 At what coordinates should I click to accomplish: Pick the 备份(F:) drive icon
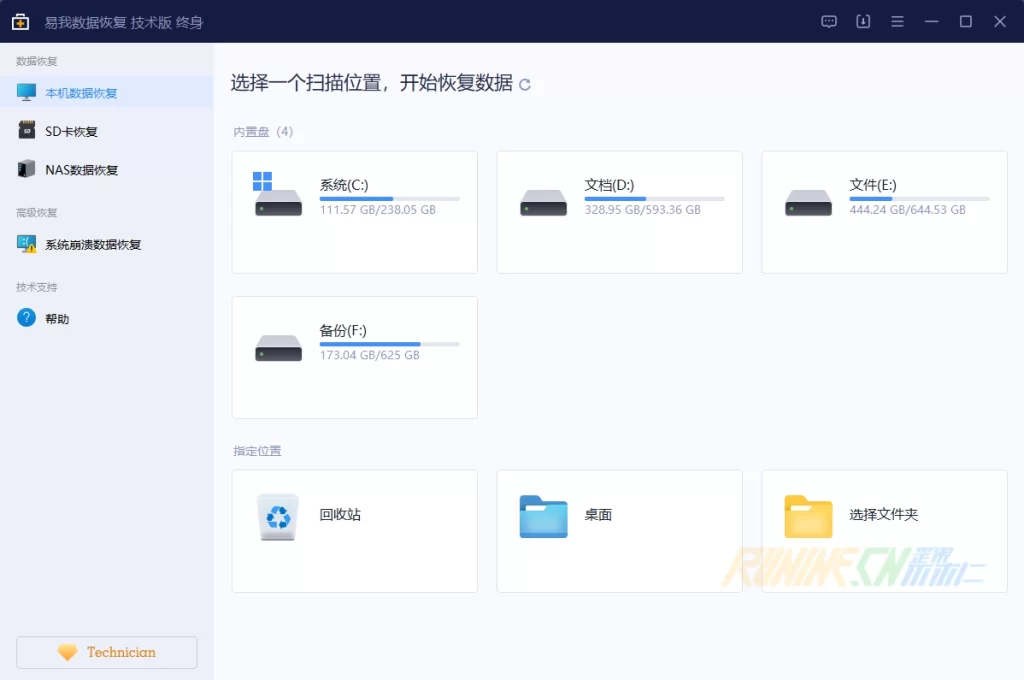pos(278,348)
